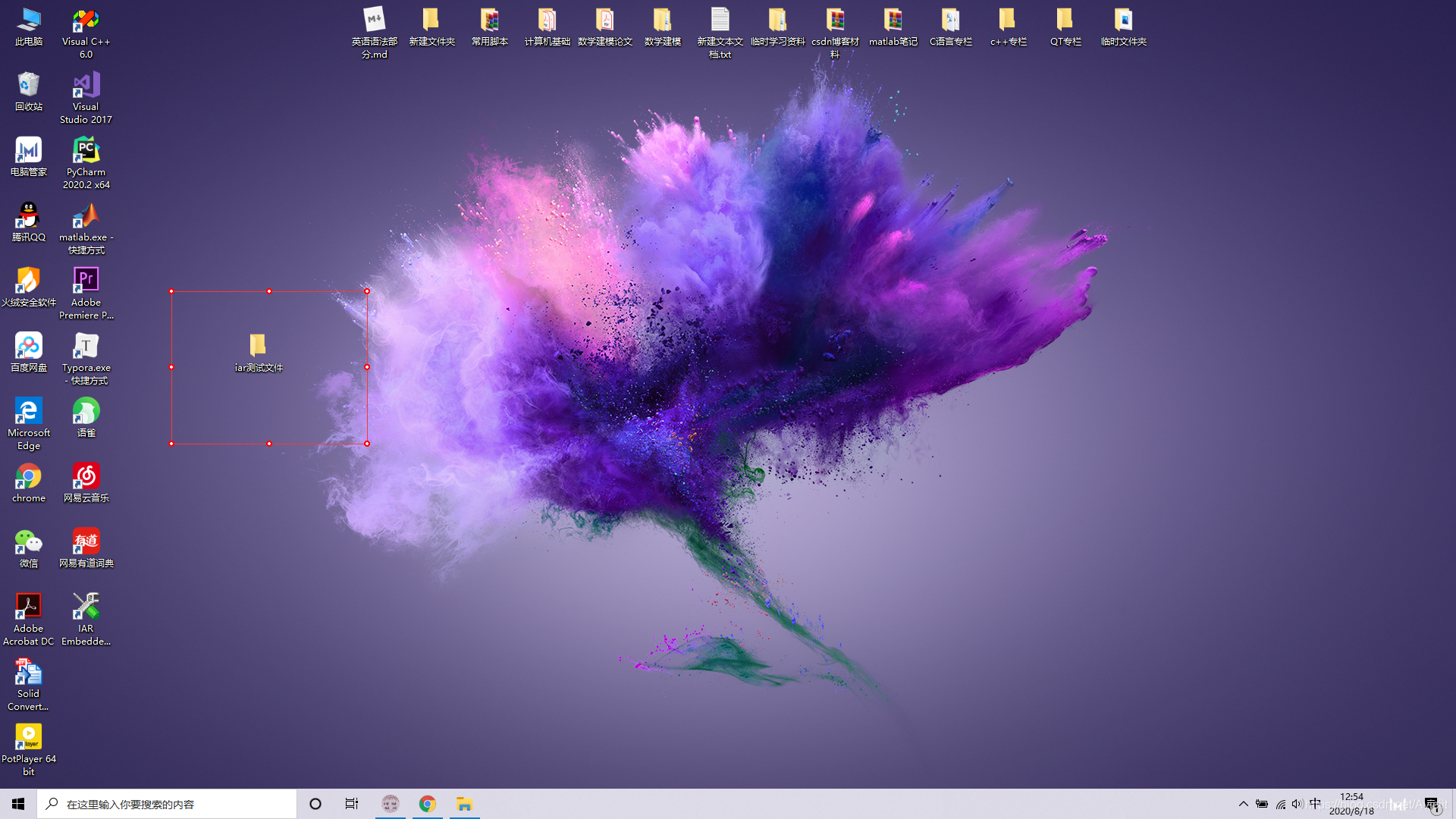This screenshot has width=1456, height=819.
Task: Click the taskbar search box
Action: 167,804
